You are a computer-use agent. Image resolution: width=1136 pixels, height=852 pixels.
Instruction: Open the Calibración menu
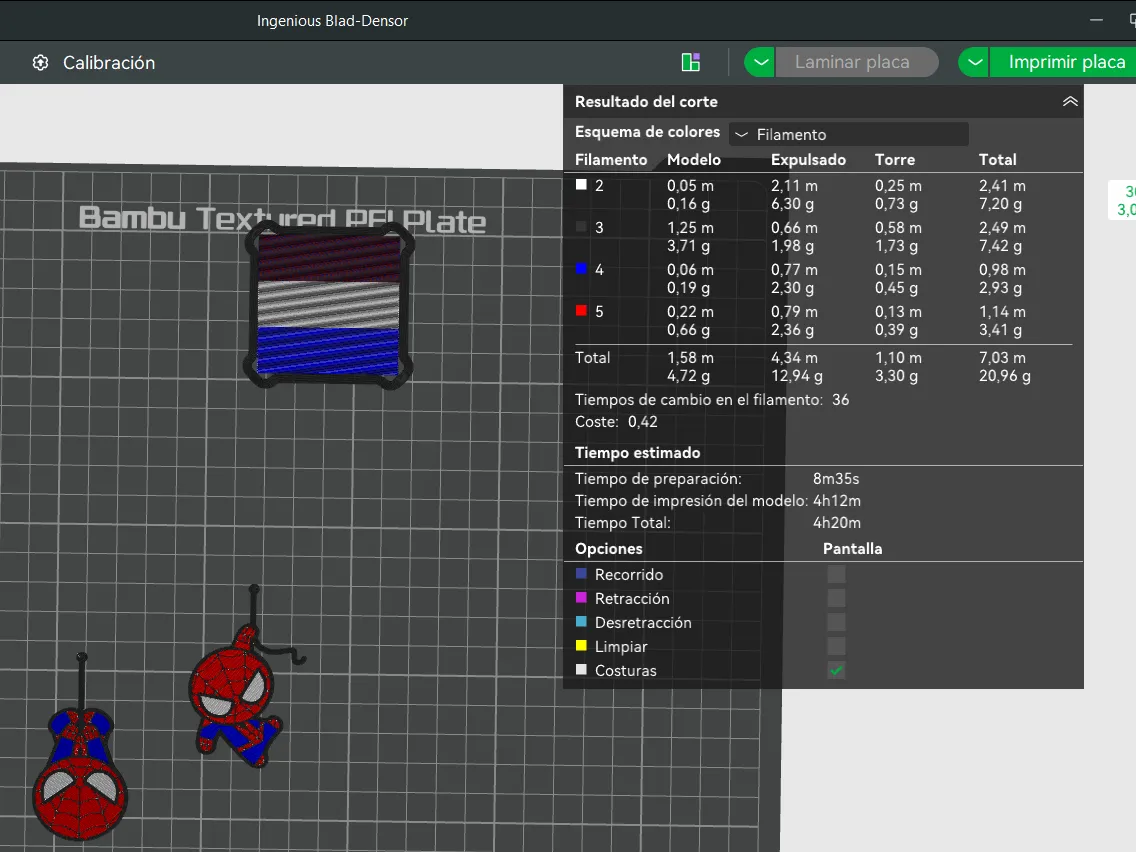click(x=109, y=63)
